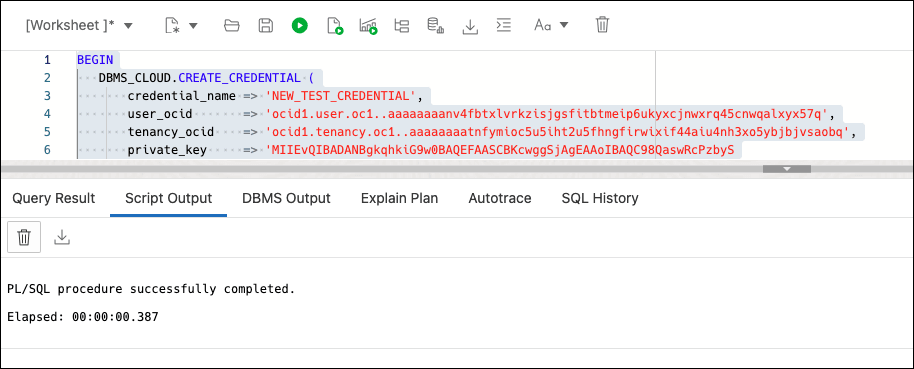Run statement with the green play button
Viewport: 914px width, 369px height.
point(300,25)
